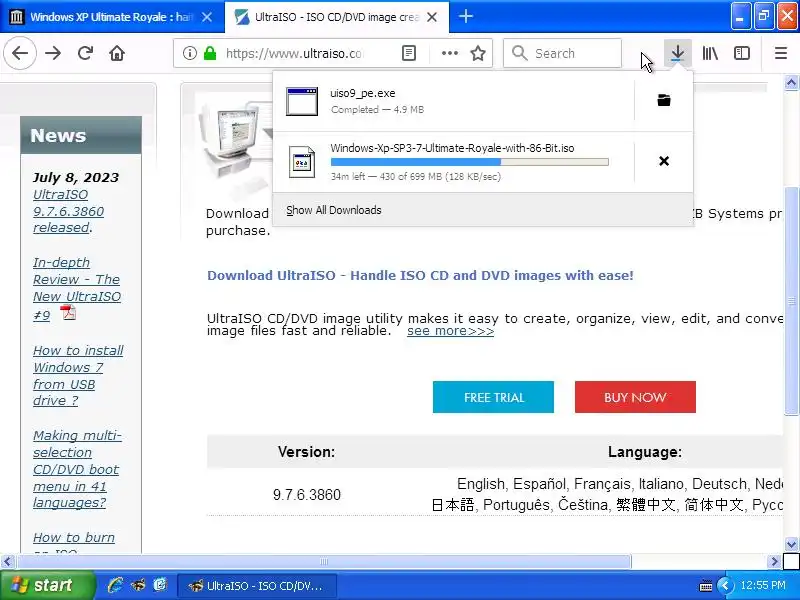Click the BUY NOW button
The width and height of the screenshot is (800, 600).
635,397
